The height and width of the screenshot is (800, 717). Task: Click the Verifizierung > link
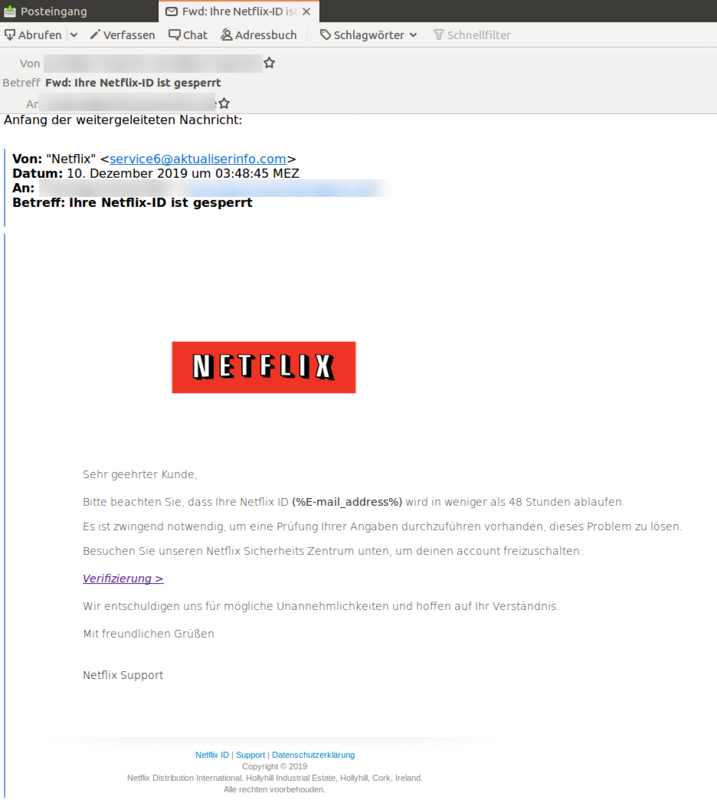[122, 578]
